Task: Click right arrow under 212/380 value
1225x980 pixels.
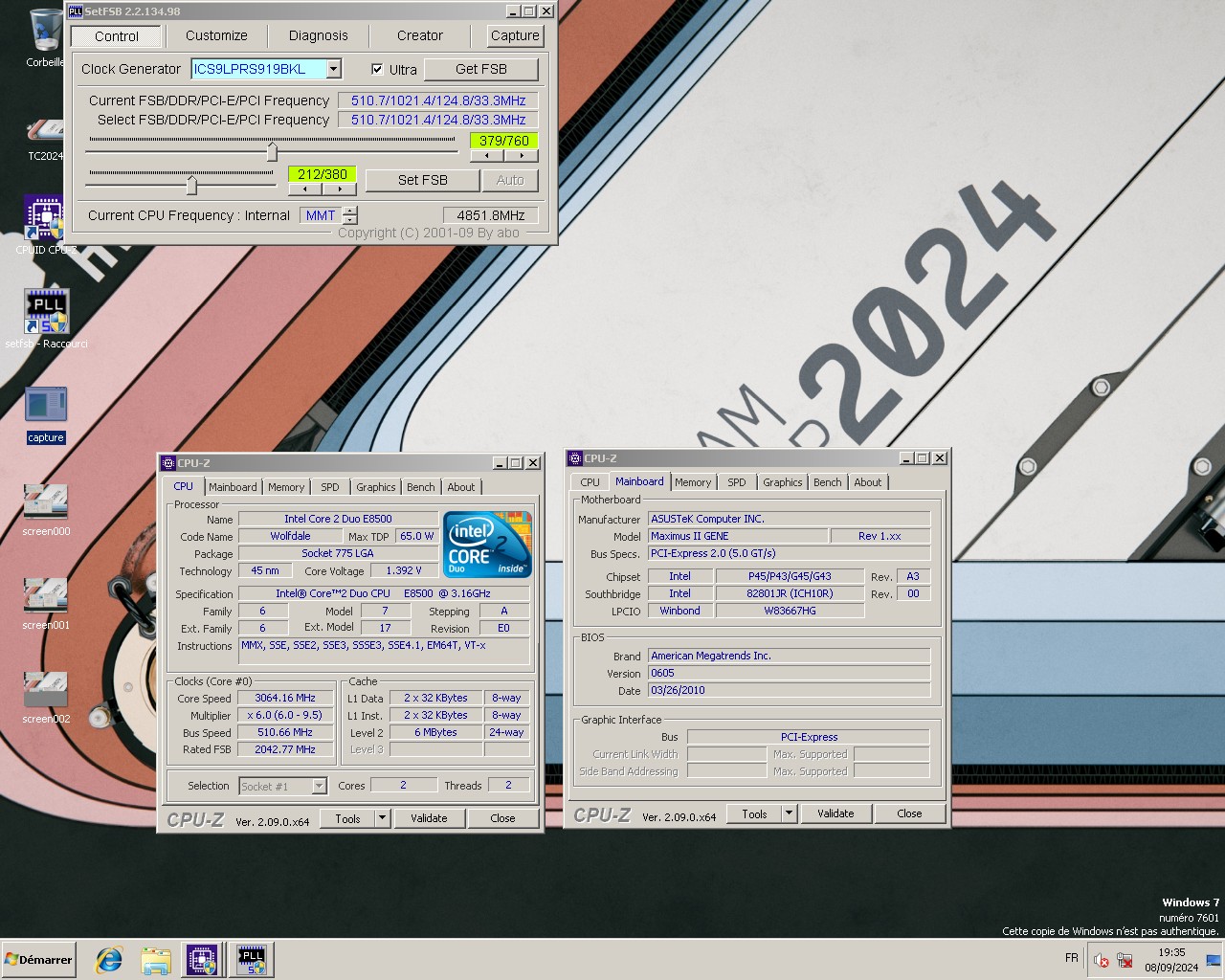Action: point(339,189)
